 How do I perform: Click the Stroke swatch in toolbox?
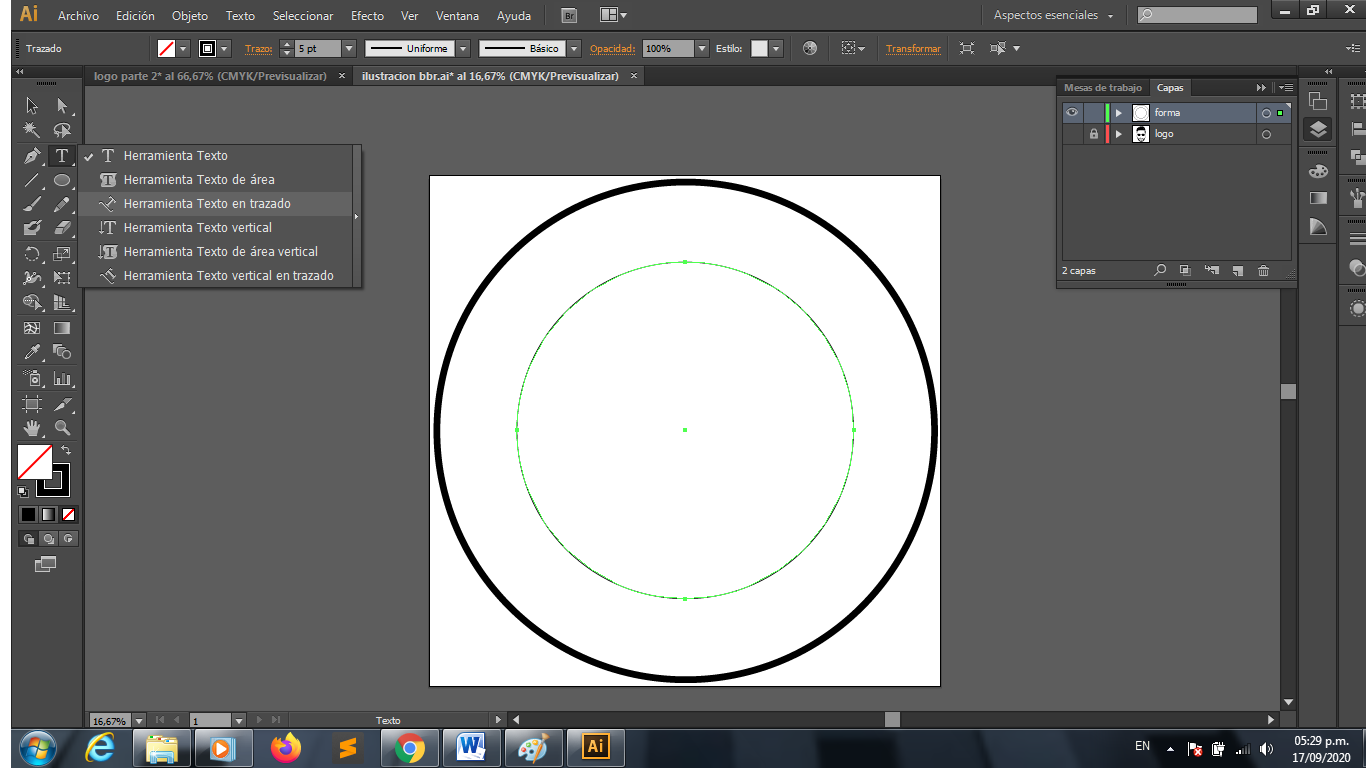click(x=58, y=485)
